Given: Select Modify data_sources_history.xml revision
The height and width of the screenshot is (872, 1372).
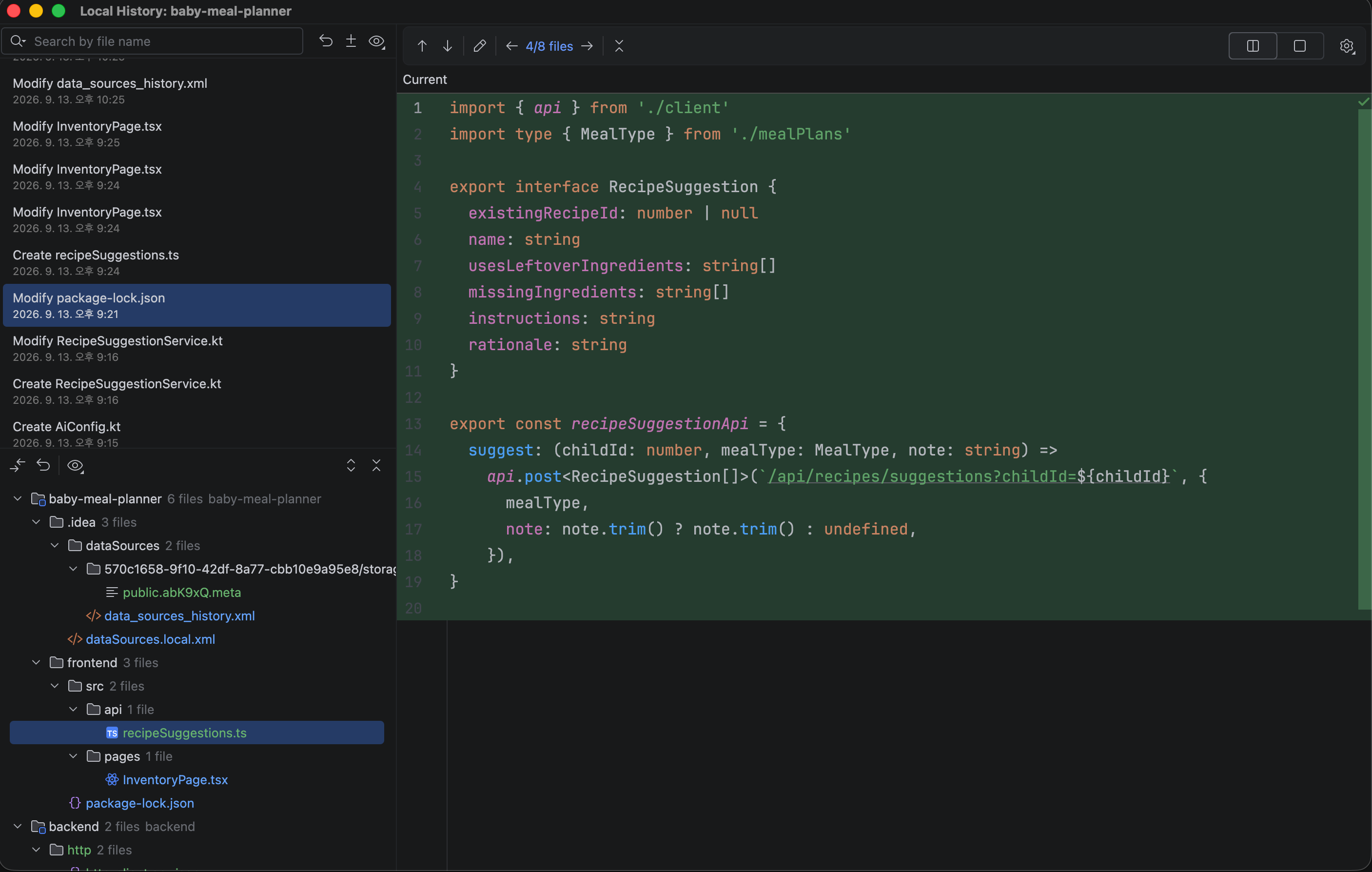Looking at the screenshot, I should point(196,91).
